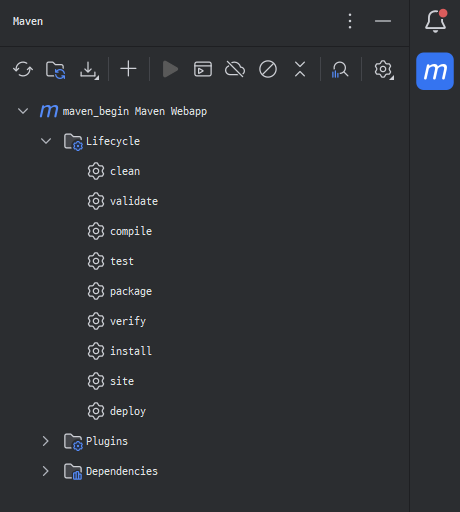Reload all Maven projects
The width and height of the screenshot is (460, 512).
click(x=23, y=70)
